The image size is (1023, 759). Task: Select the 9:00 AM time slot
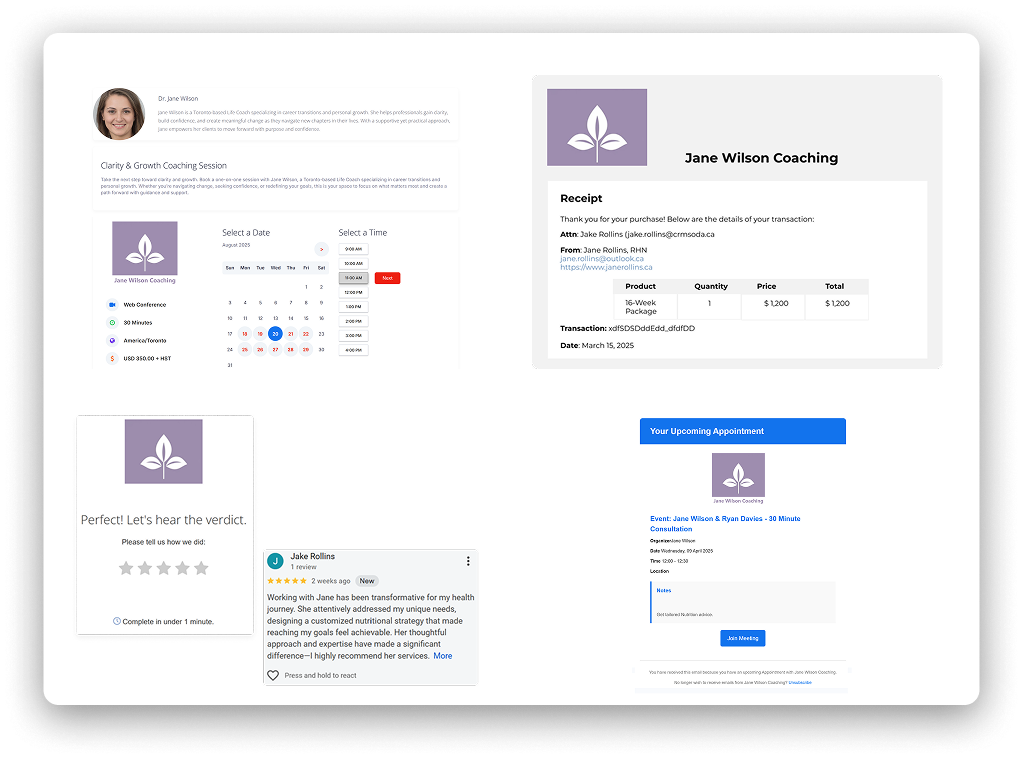click(x=354, y=249)
